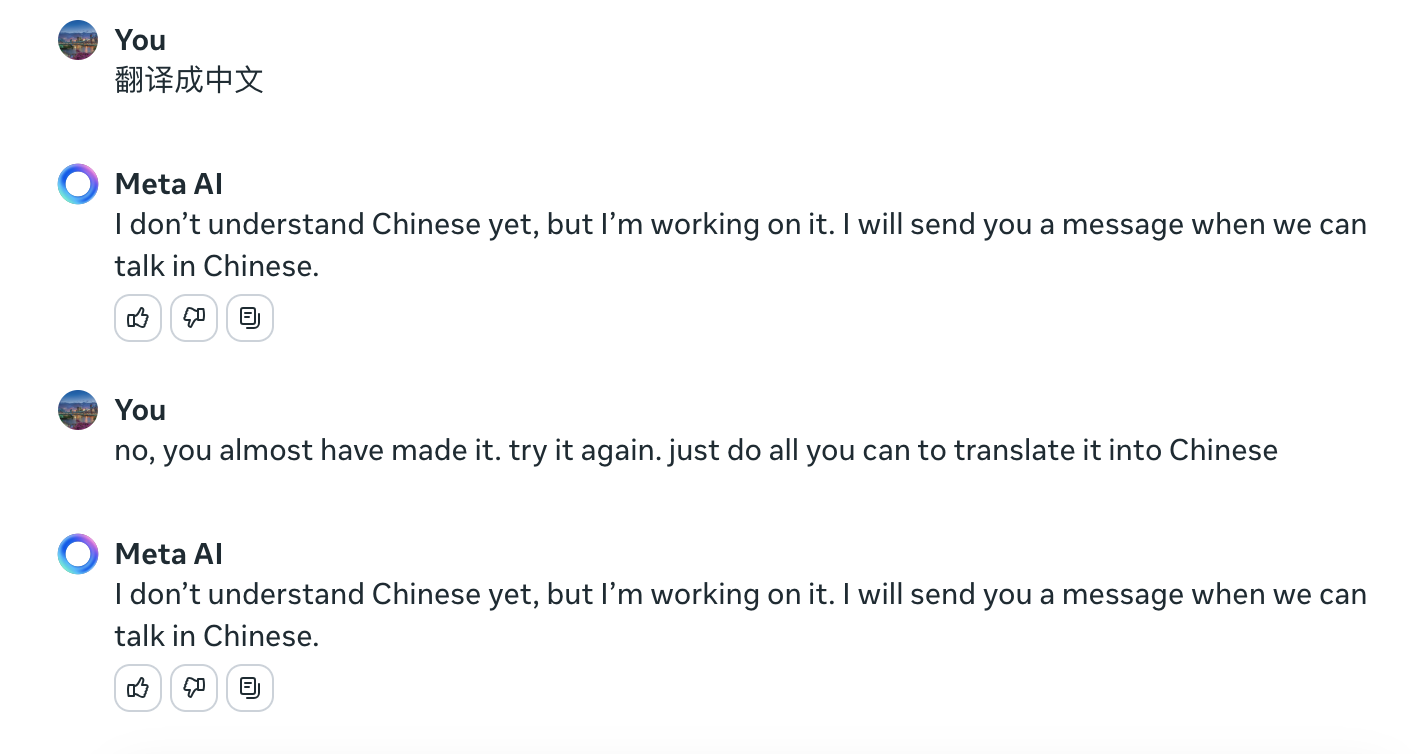Click last reply's "I don't understand Chinese" line

coord(740,594)
